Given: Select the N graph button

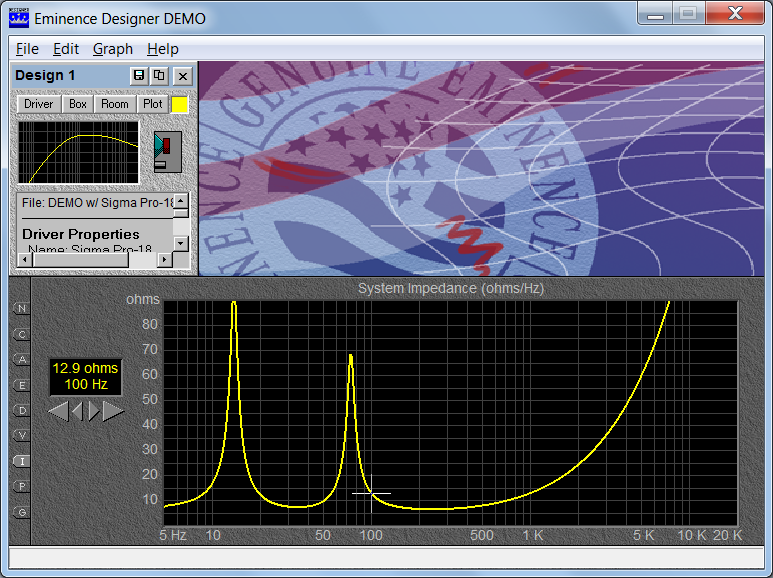Looking at the screenshot, I should pos(22,309).
